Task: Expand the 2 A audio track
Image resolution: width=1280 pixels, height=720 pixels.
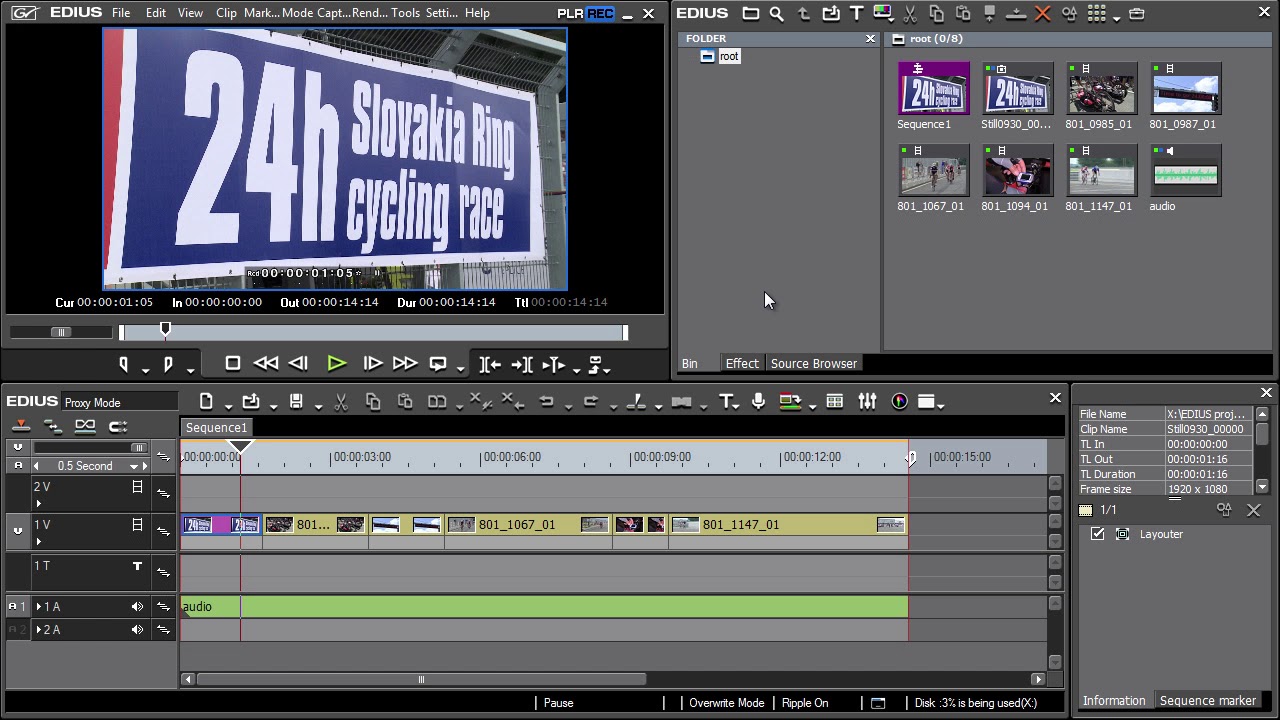Action: (39, 630)
